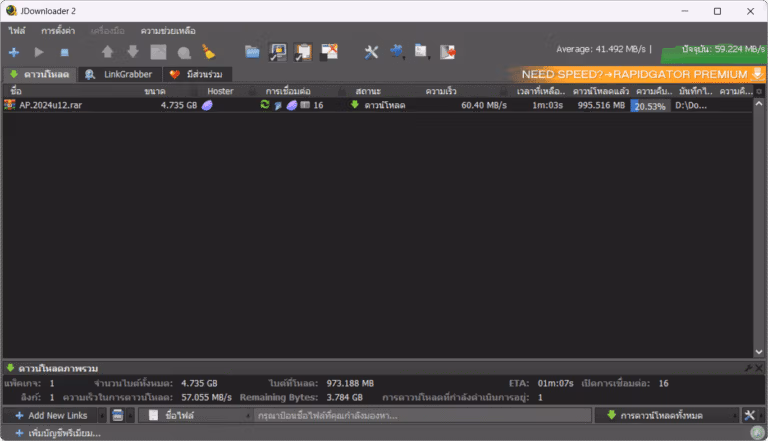
Task: Click the Add New Links button
Action: (51, 416)
